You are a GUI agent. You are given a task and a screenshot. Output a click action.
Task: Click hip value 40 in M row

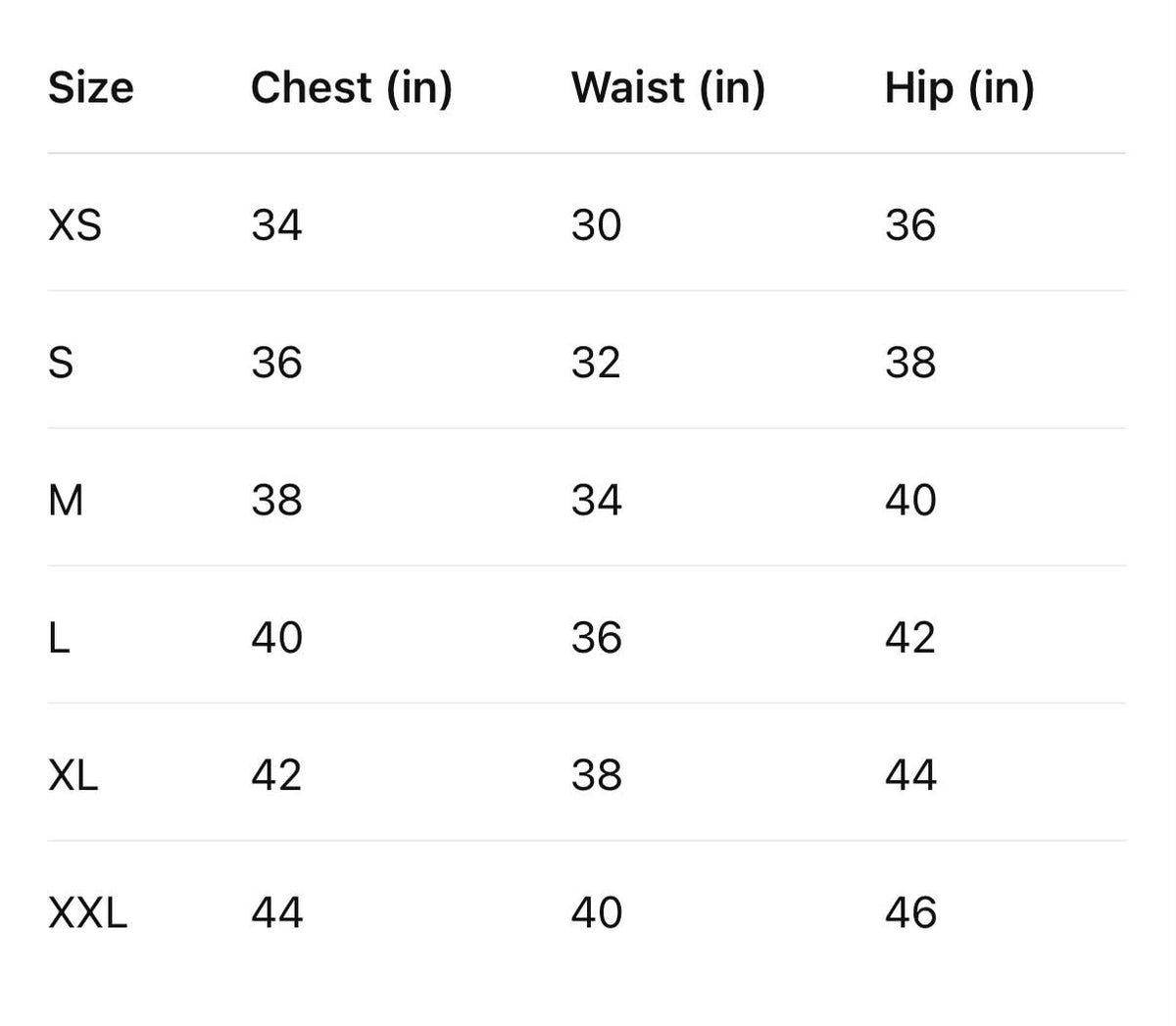point(910,500)
